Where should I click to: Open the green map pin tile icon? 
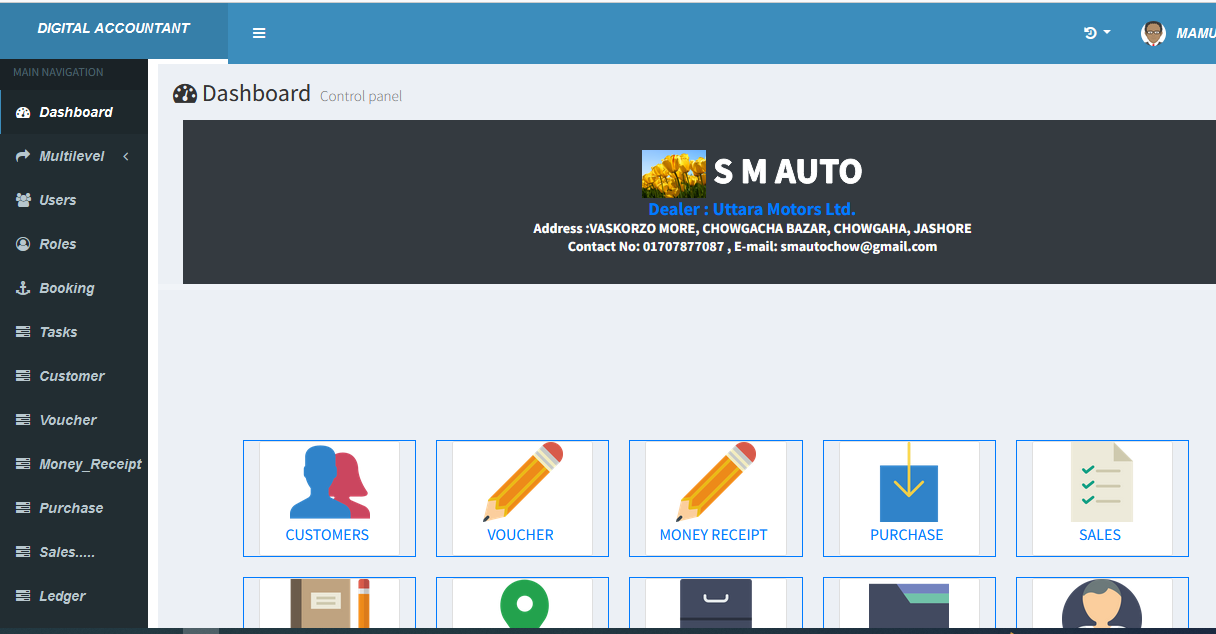tap(522, 603)
